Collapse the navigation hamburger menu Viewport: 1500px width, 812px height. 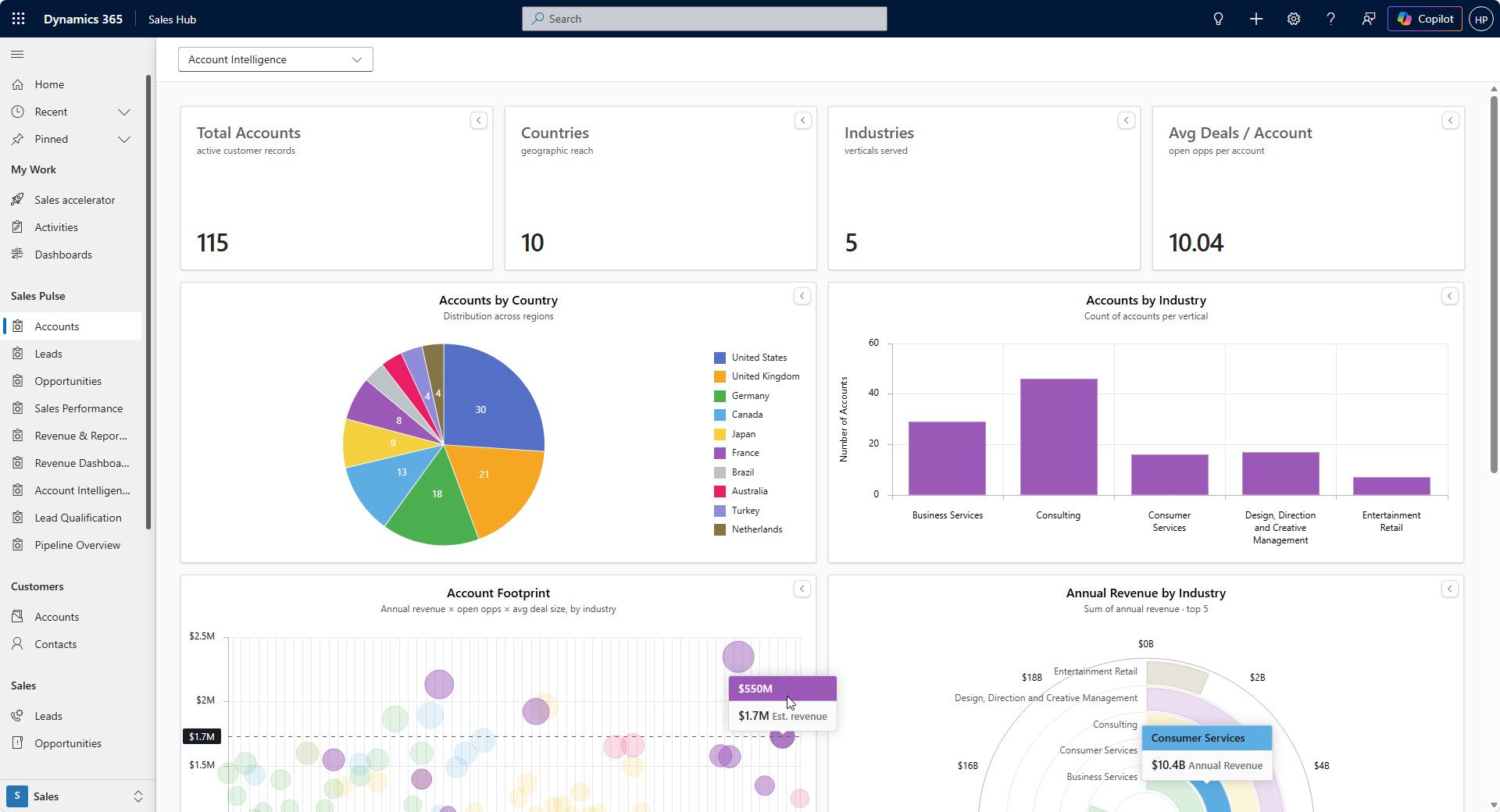17,54
